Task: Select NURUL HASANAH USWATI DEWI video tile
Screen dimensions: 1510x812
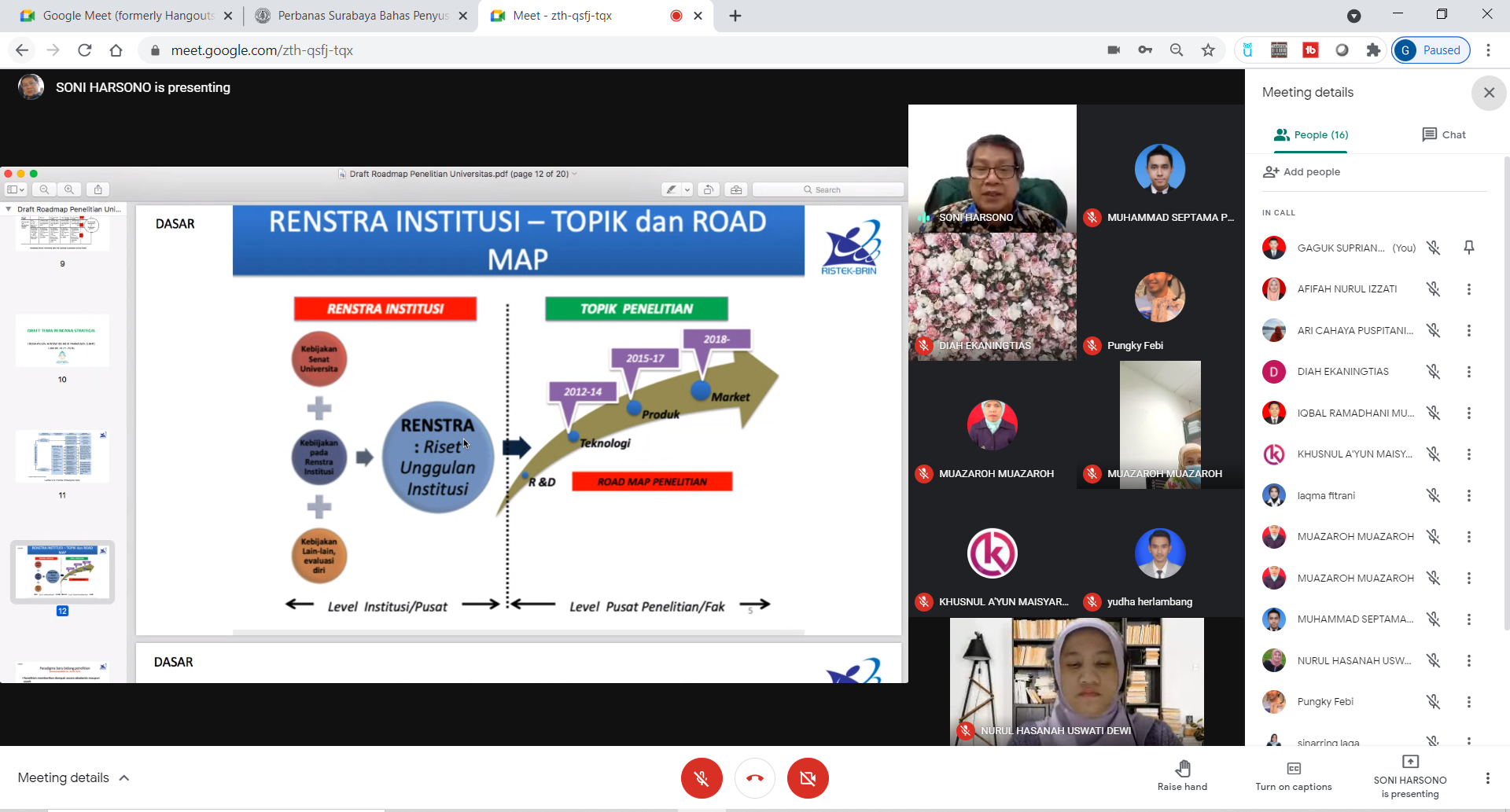Action: (x=1077, y=682)
